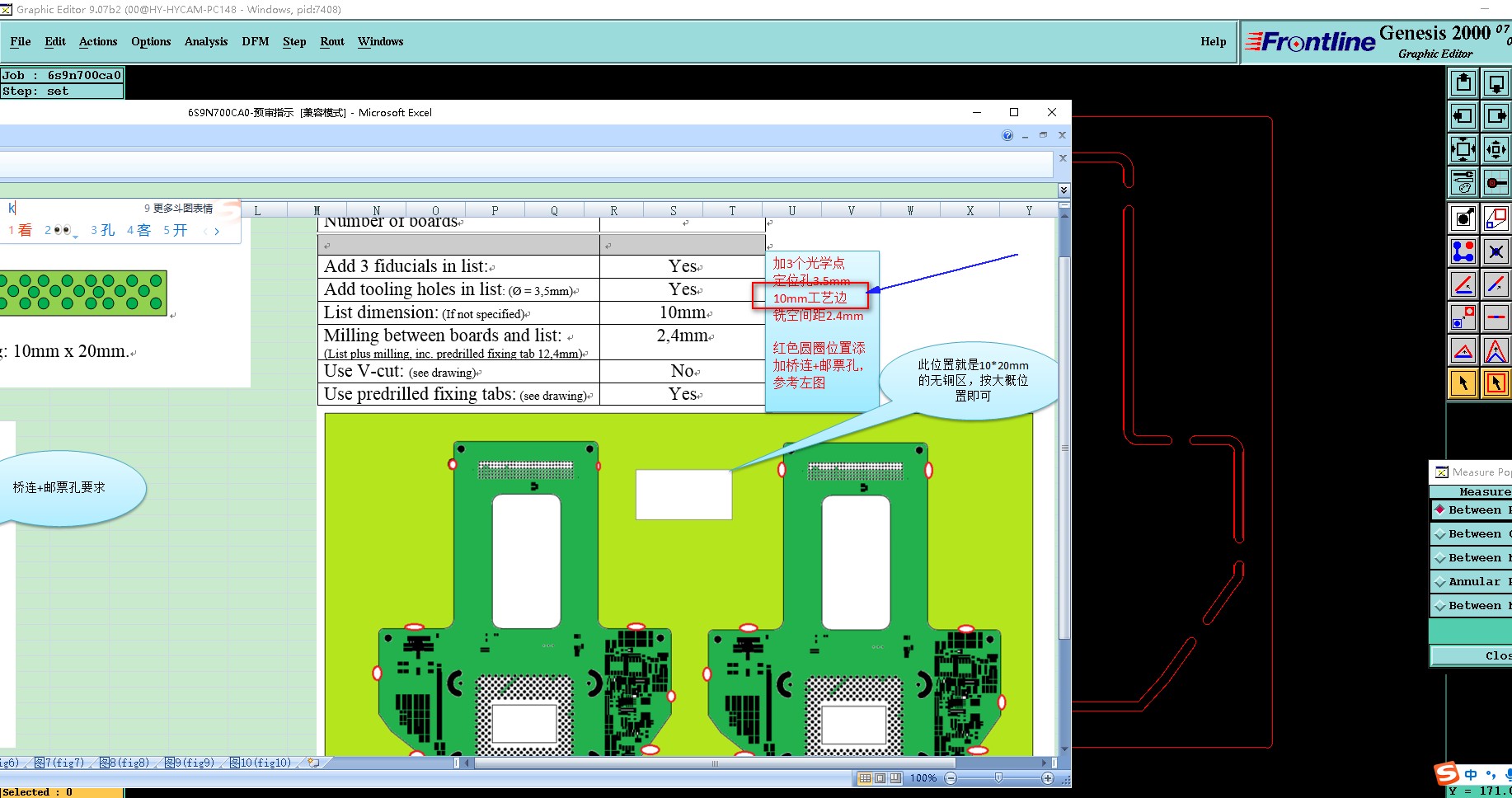
Task: Choose IME candidate 5 开
Action: click(x=176, y=230)
